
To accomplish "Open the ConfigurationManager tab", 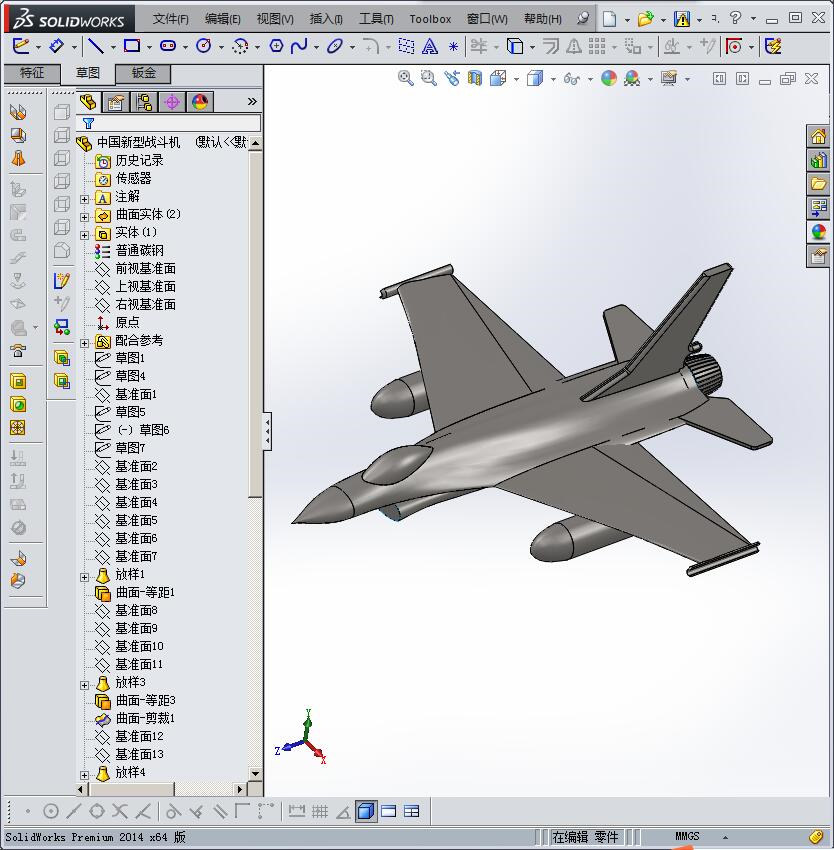I will pos(144,102).
